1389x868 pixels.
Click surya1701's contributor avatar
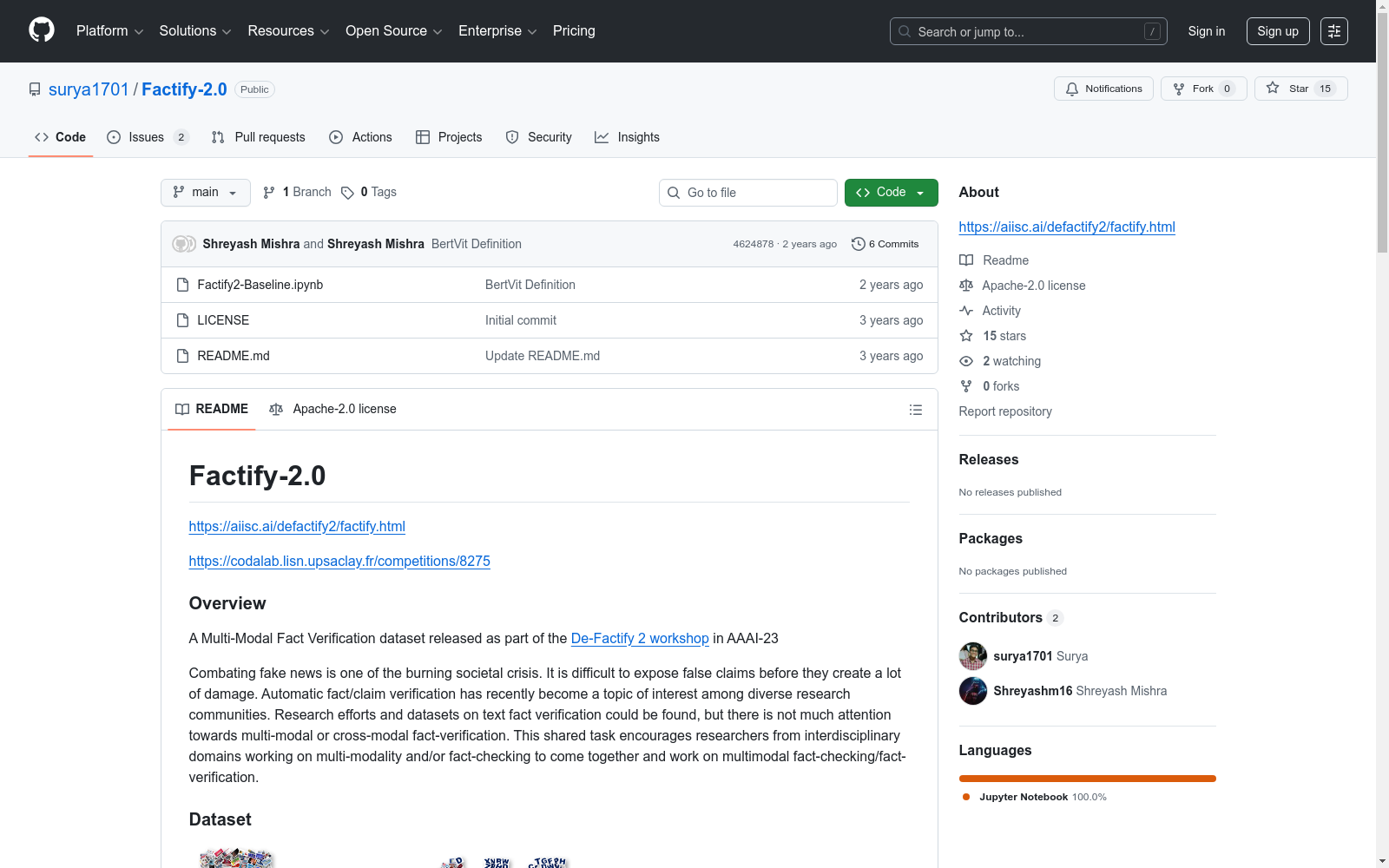[x=973, y=656]
